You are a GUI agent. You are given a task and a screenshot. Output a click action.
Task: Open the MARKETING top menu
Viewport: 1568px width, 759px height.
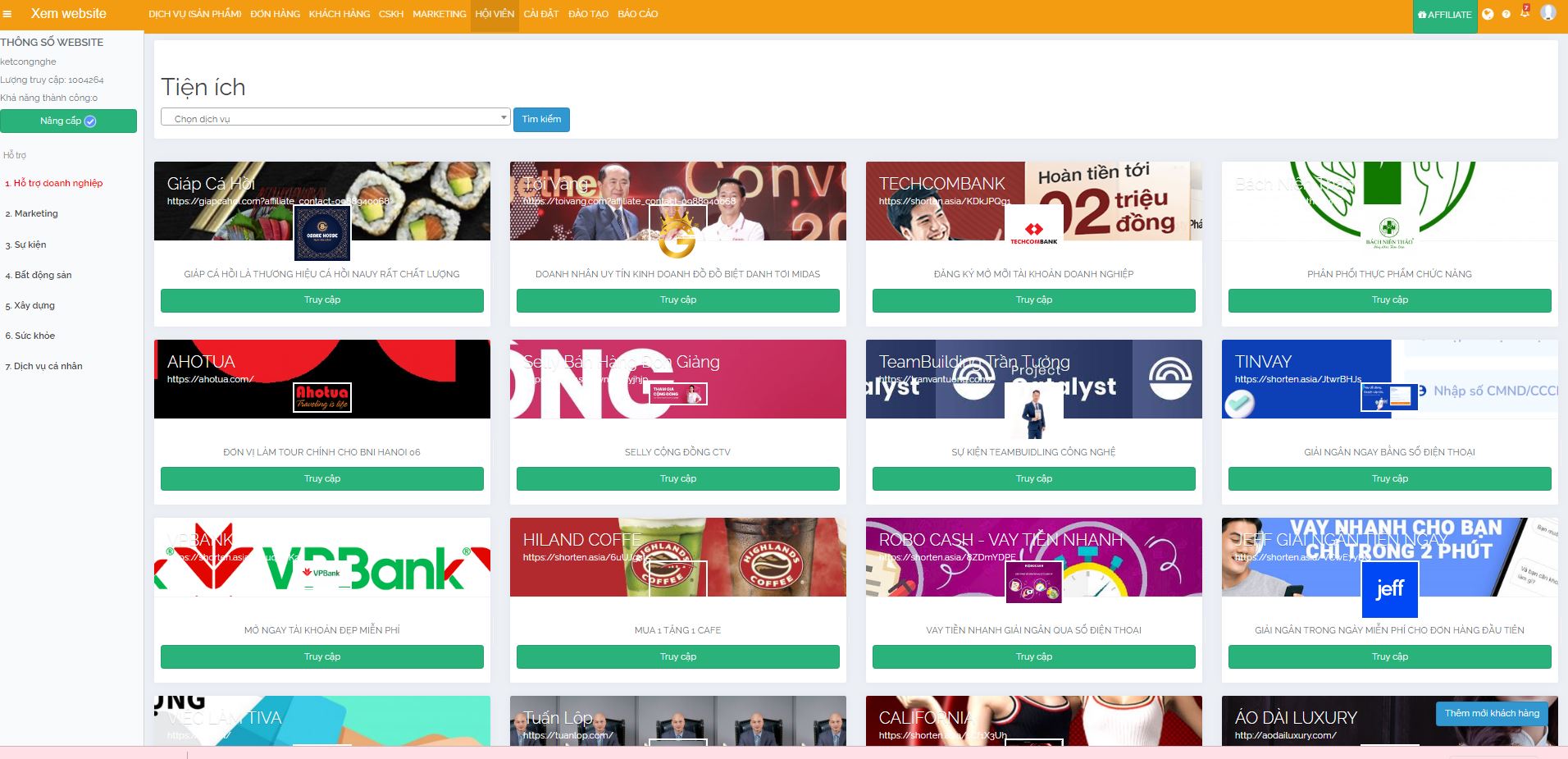pyautogui.click(x=439, y=14)
